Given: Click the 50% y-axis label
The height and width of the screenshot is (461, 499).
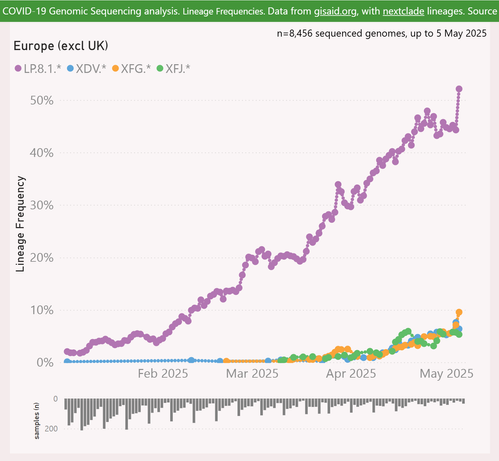Looking at the screenshot, I should [x=42, y=100].
